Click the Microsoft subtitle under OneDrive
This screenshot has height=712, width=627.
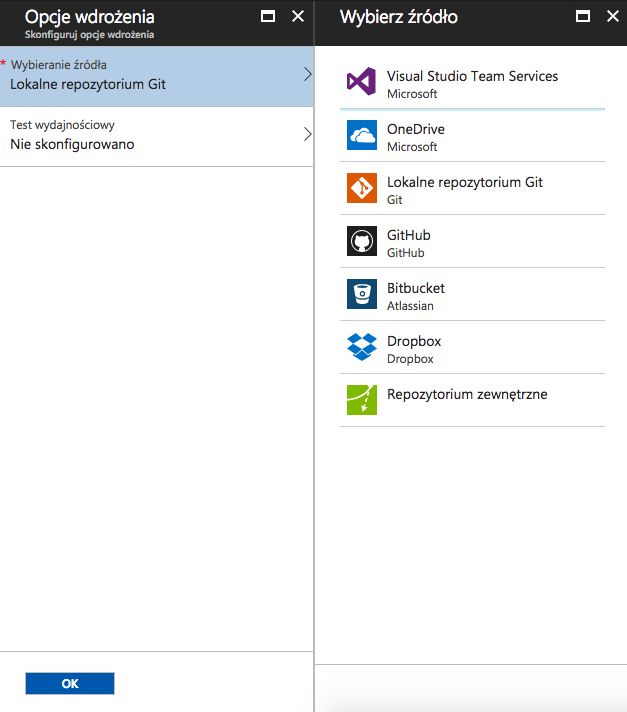pos(412,147)
